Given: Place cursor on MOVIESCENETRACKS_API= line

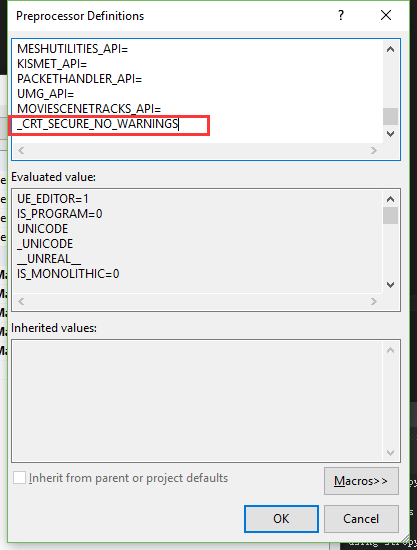Looking at the screenshot, I should click(x=89, y=109).
